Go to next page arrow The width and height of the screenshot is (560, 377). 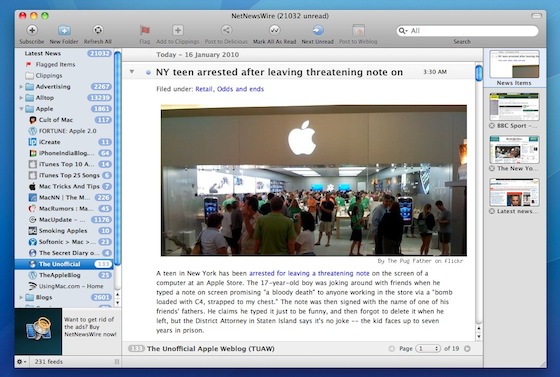[x=467, y=348]
